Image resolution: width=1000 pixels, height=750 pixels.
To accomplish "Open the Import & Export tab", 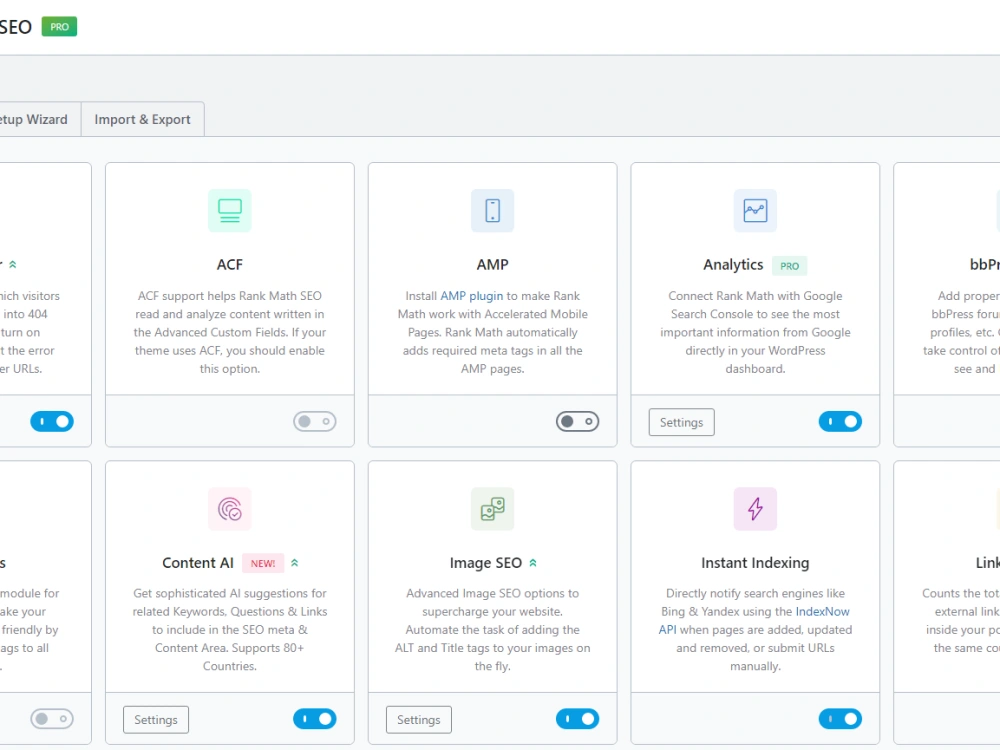I will (142, 119).
